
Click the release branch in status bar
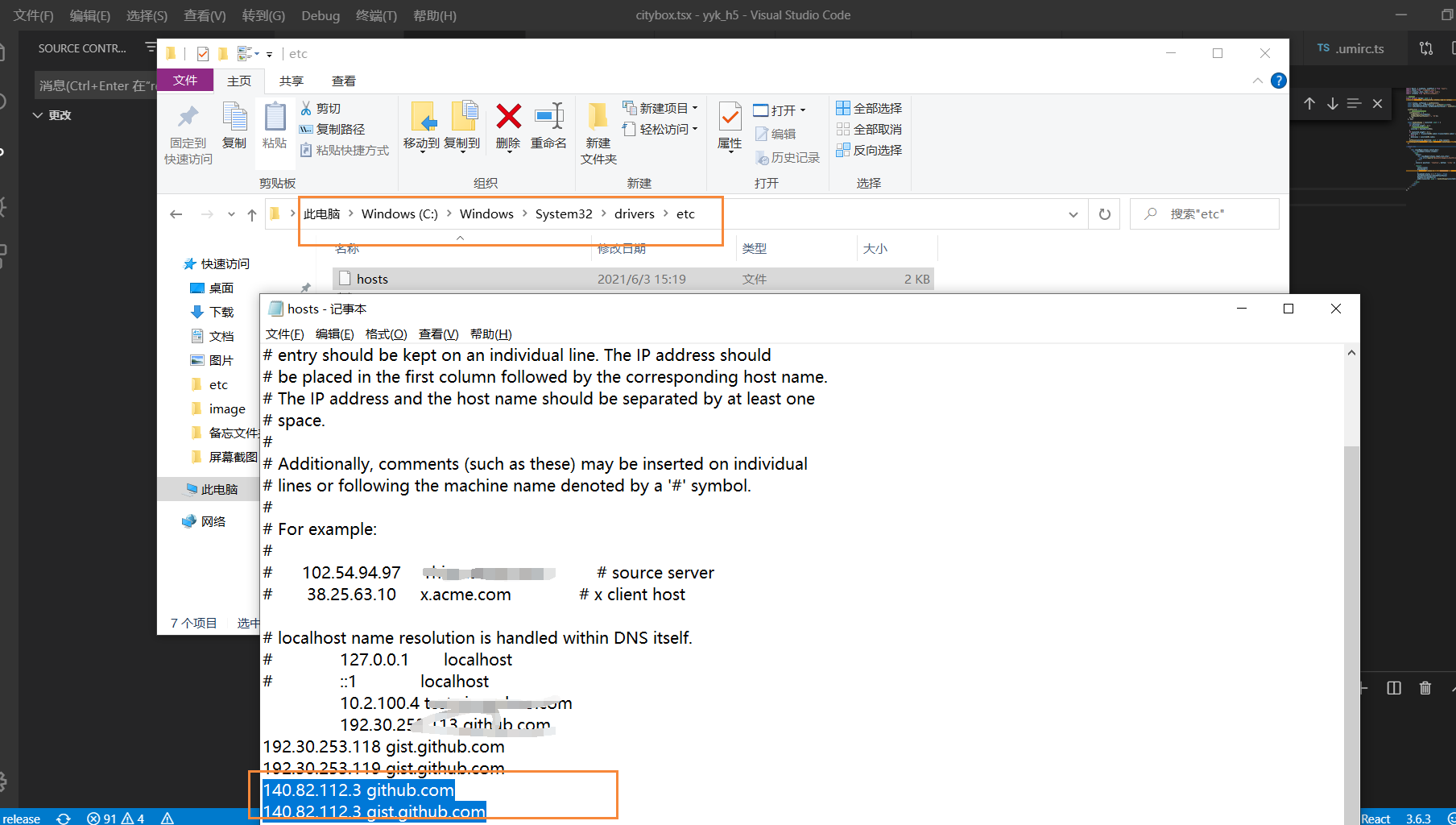pyautogui.click(x=22, y=819)
